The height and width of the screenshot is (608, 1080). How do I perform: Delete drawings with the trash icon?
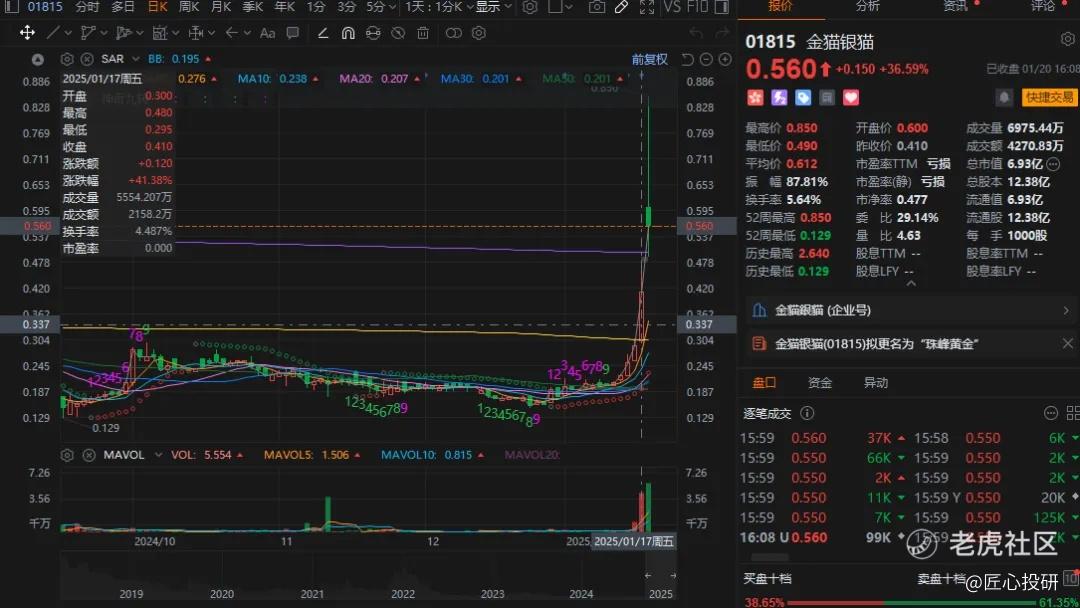tap(423, 32)
